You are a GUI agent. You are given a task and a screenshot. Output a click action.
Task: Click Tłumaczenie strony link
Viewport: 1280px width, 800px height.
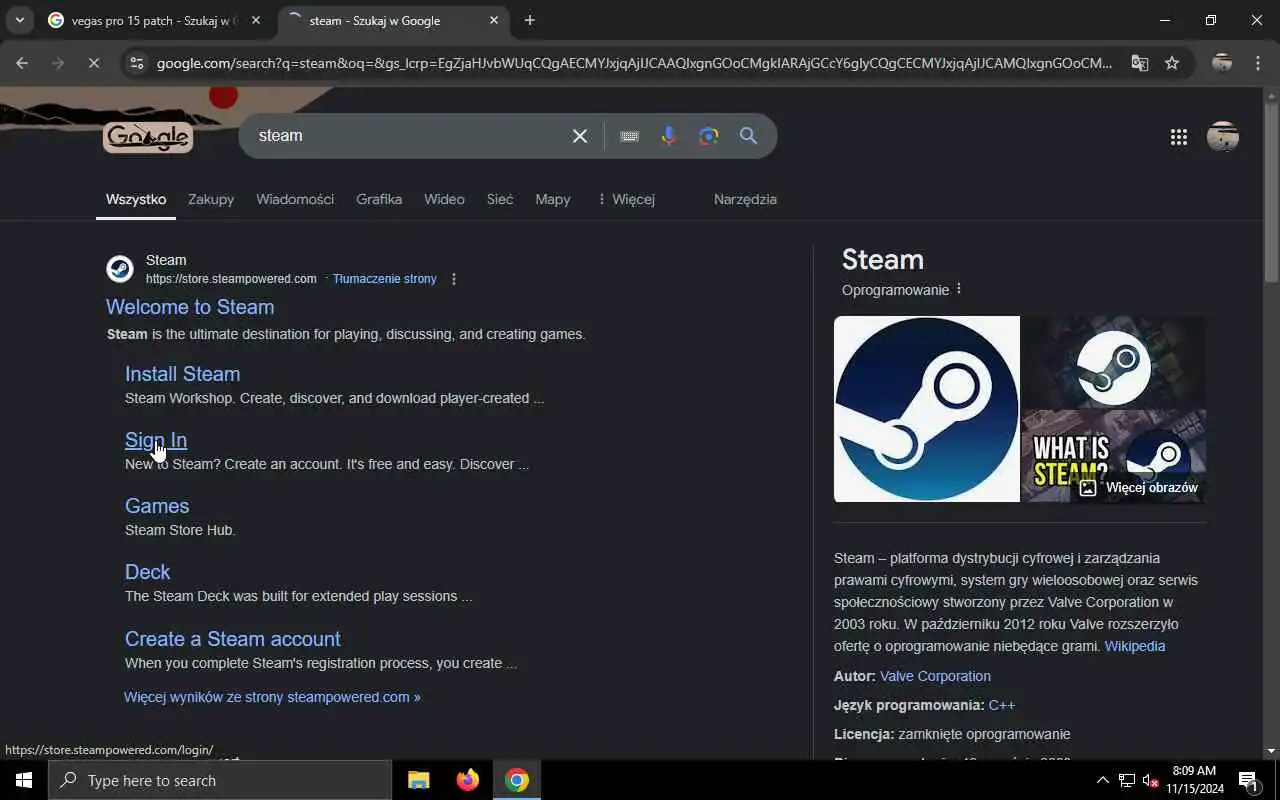(x=385, y=279)
